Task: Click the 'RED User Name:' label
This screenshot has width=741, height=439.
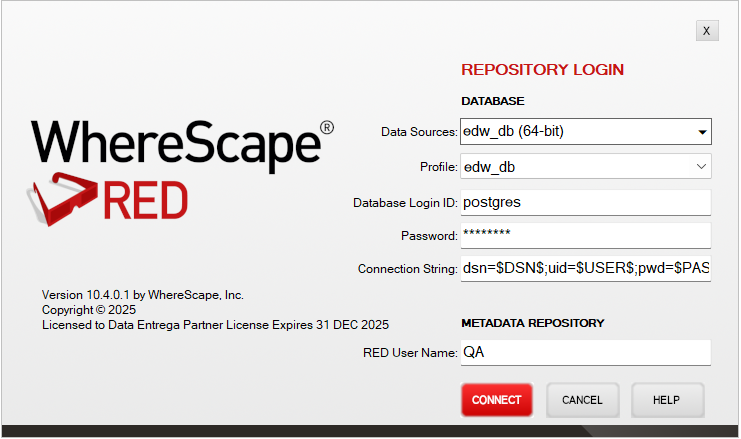Action: tap(410, 353)
